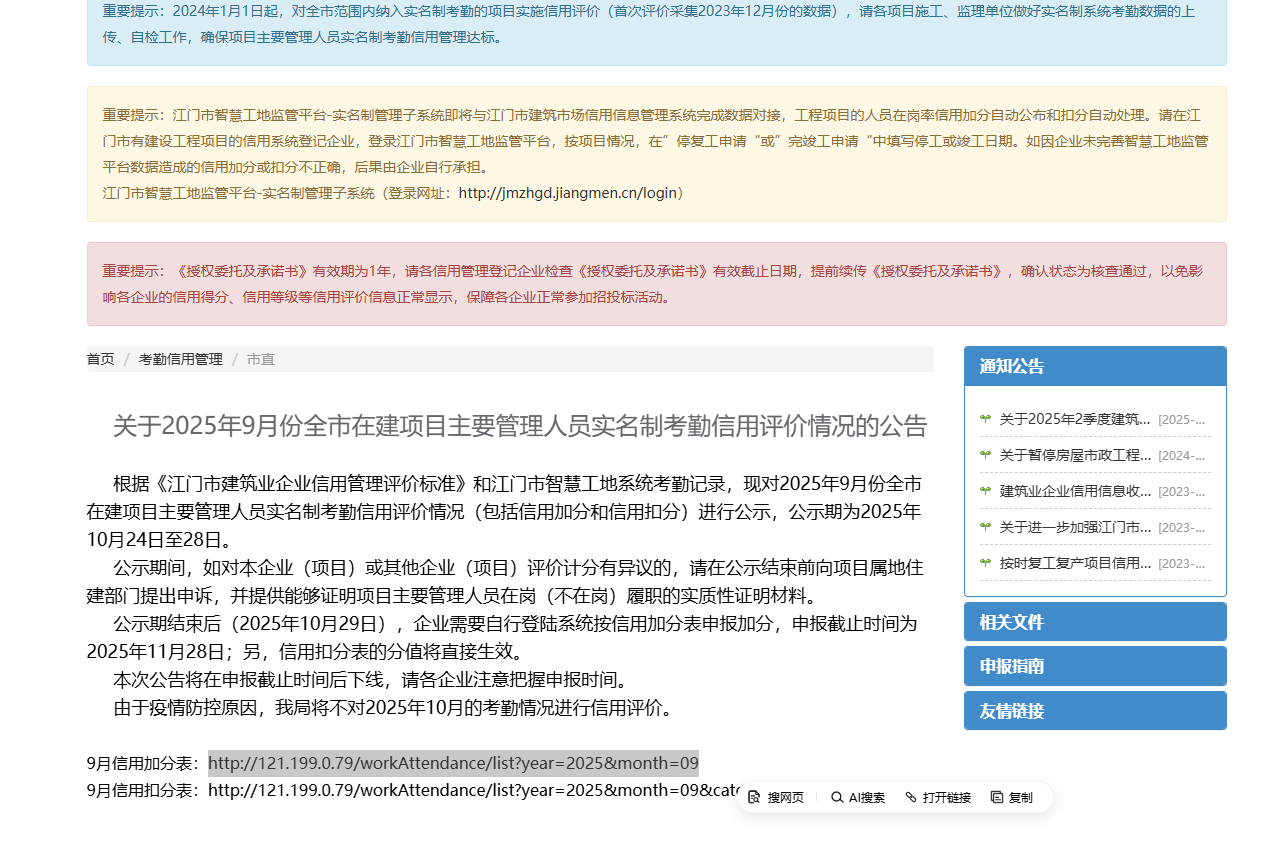
Task: Click the AI搜索 magnifier icon
Action: [837, 797]
